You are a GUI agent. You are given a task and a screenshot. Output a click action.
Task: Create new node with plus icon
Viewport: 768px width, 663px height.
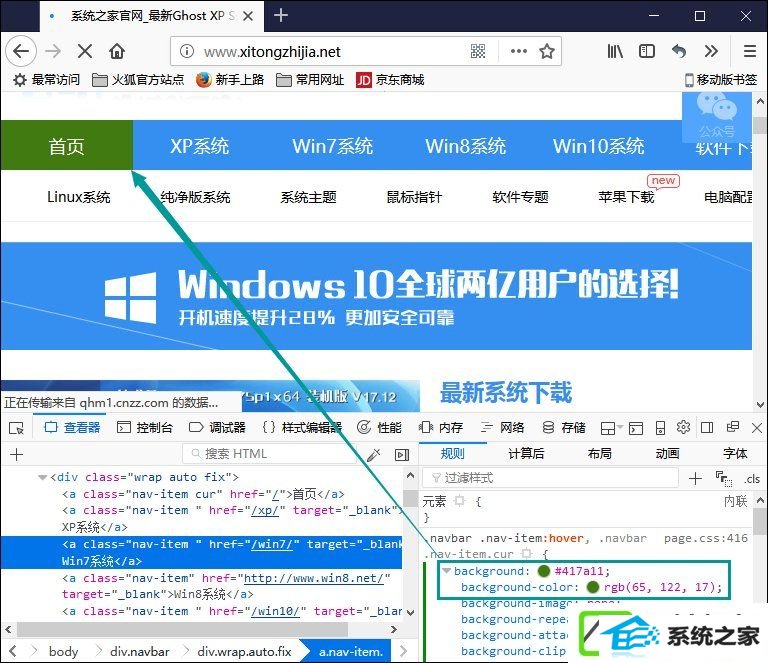point(16,454)
